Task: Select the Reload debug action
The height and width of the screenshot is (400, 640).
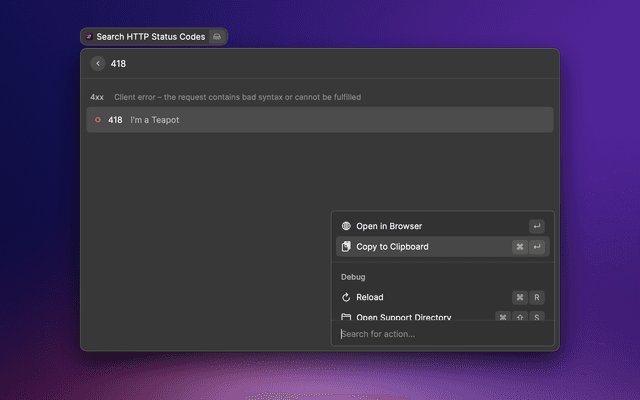Action: [370, 297]
